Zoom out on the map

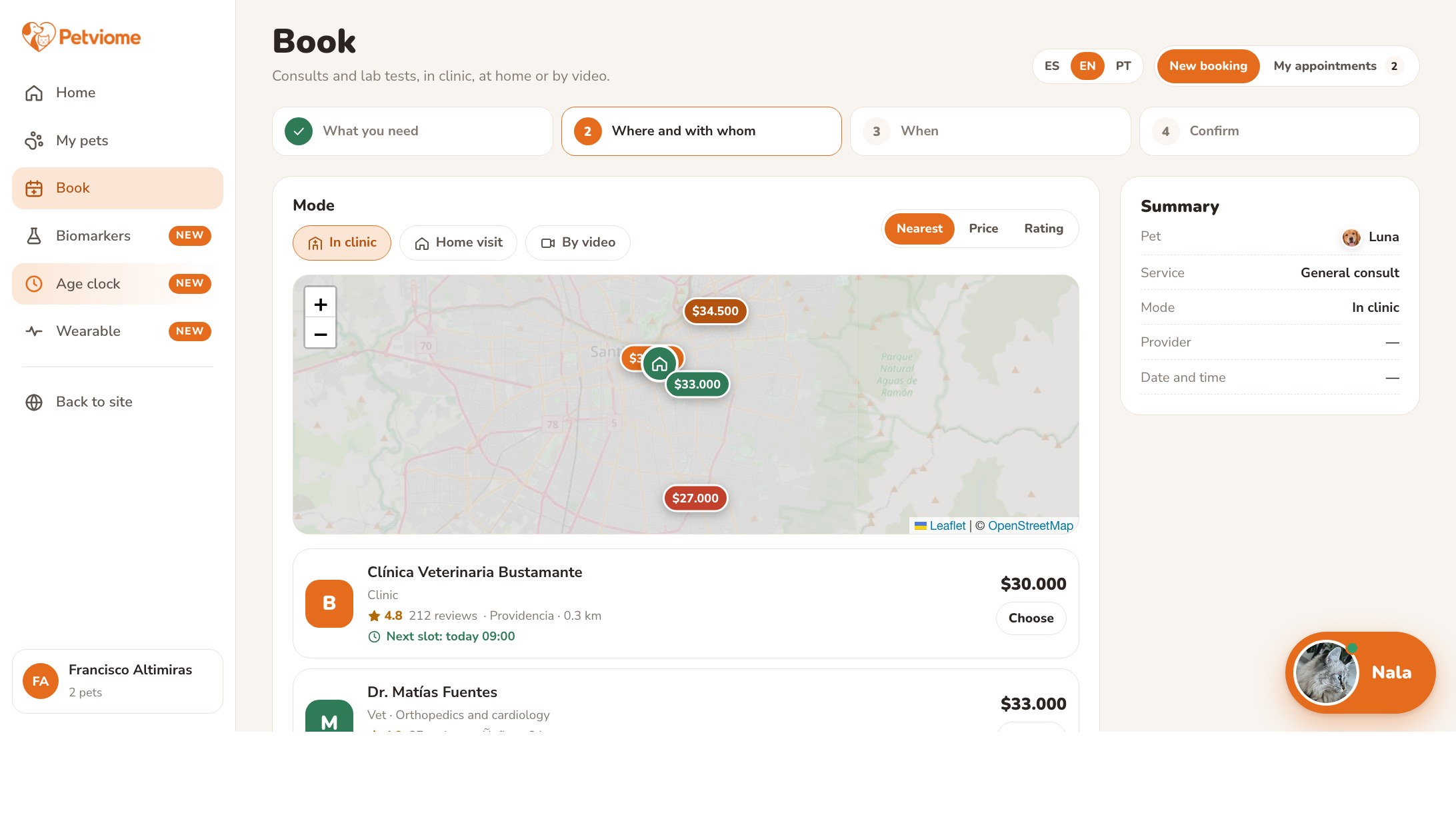[x=320, y=333]
